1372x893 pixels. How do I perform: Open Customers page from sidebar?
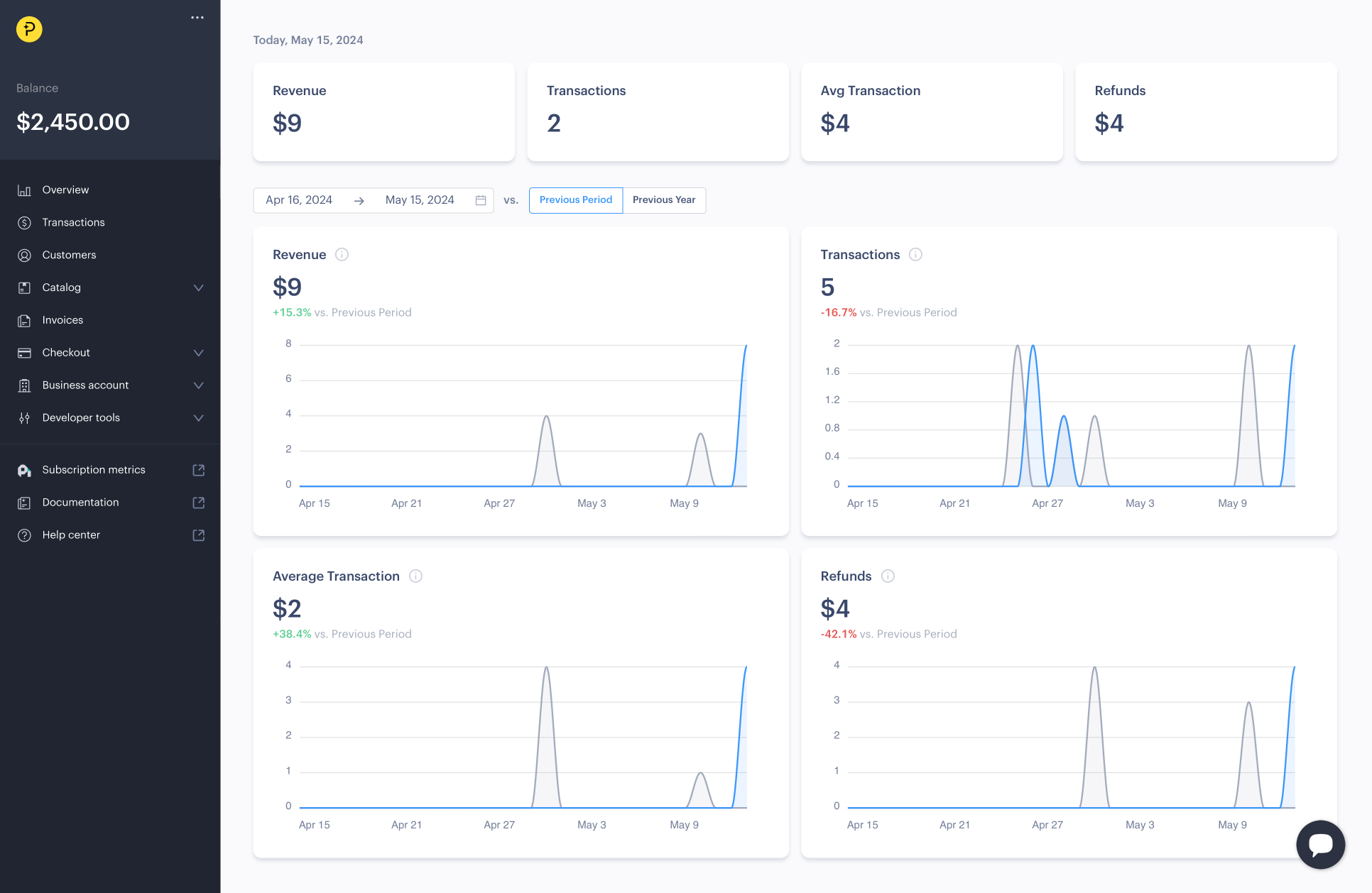[69, 256]
